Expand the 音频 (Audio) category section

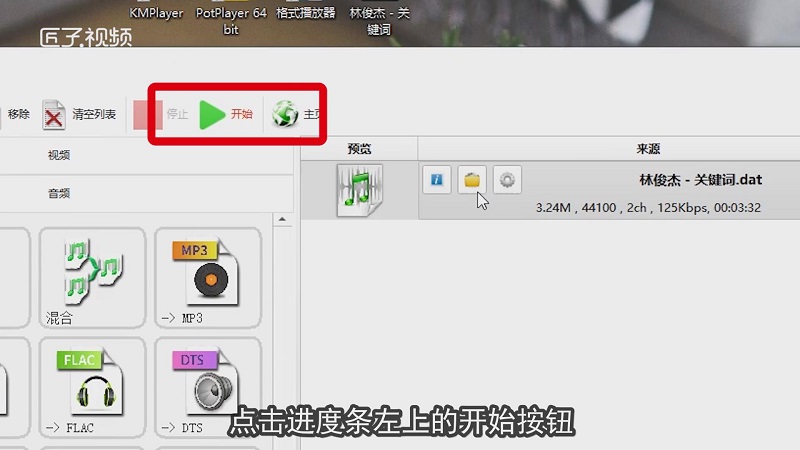point(60,192)
